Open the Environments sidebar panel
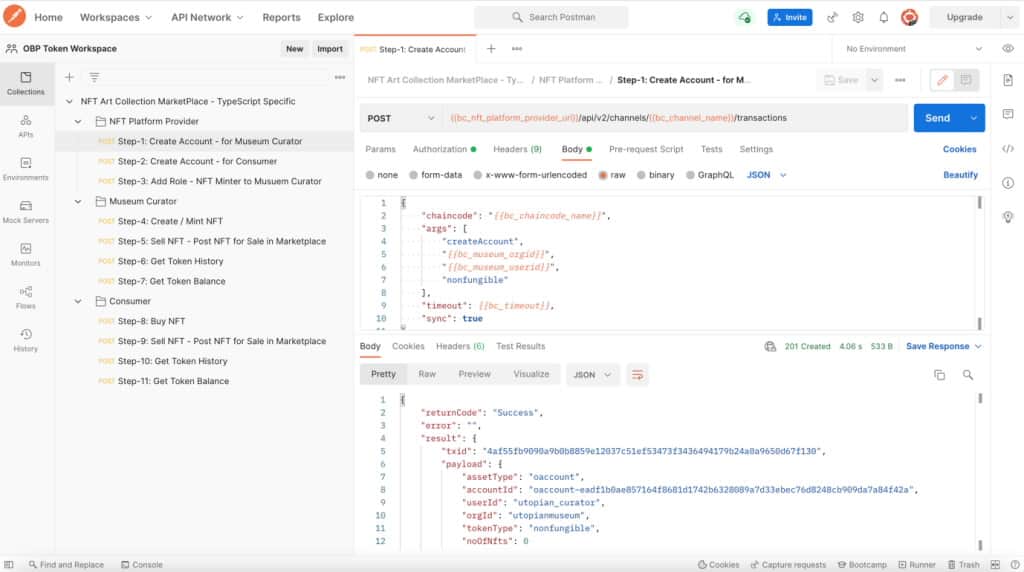 pyautogui.click(x=25, y=168)
